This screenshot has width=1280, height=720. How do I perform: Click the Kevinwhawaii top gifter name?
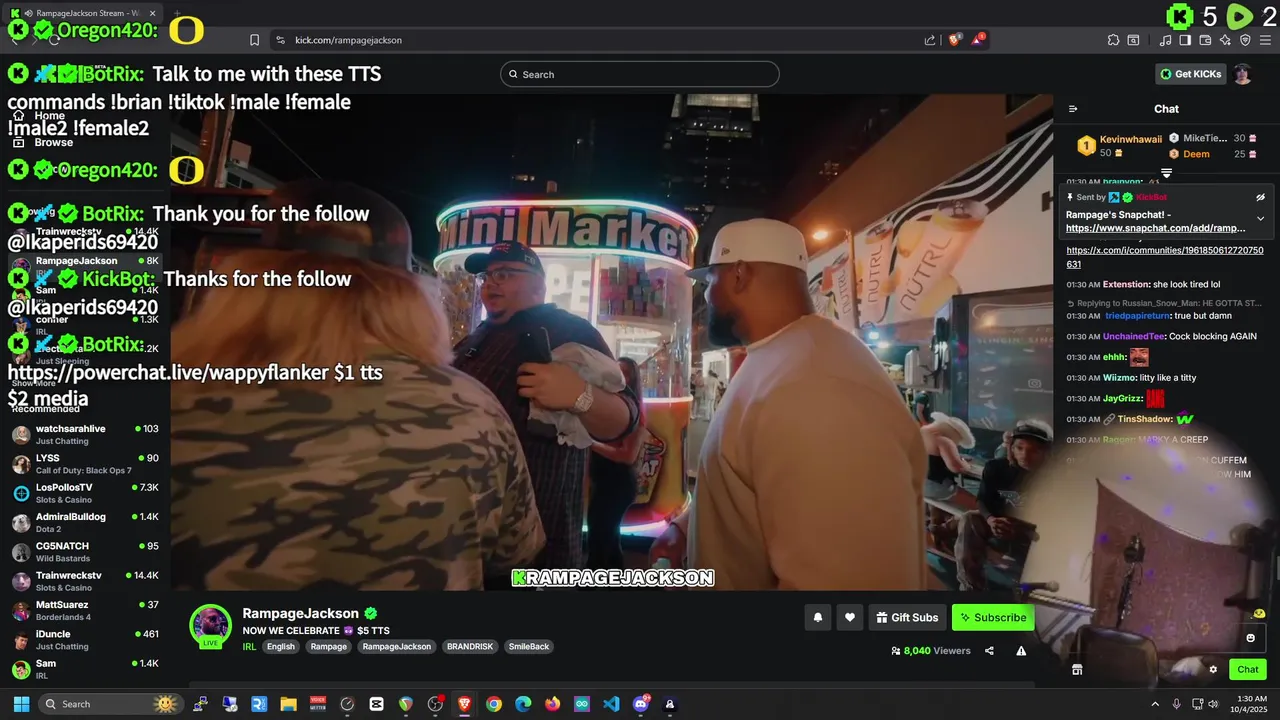pyautogui.click(x=1130, y=139)
